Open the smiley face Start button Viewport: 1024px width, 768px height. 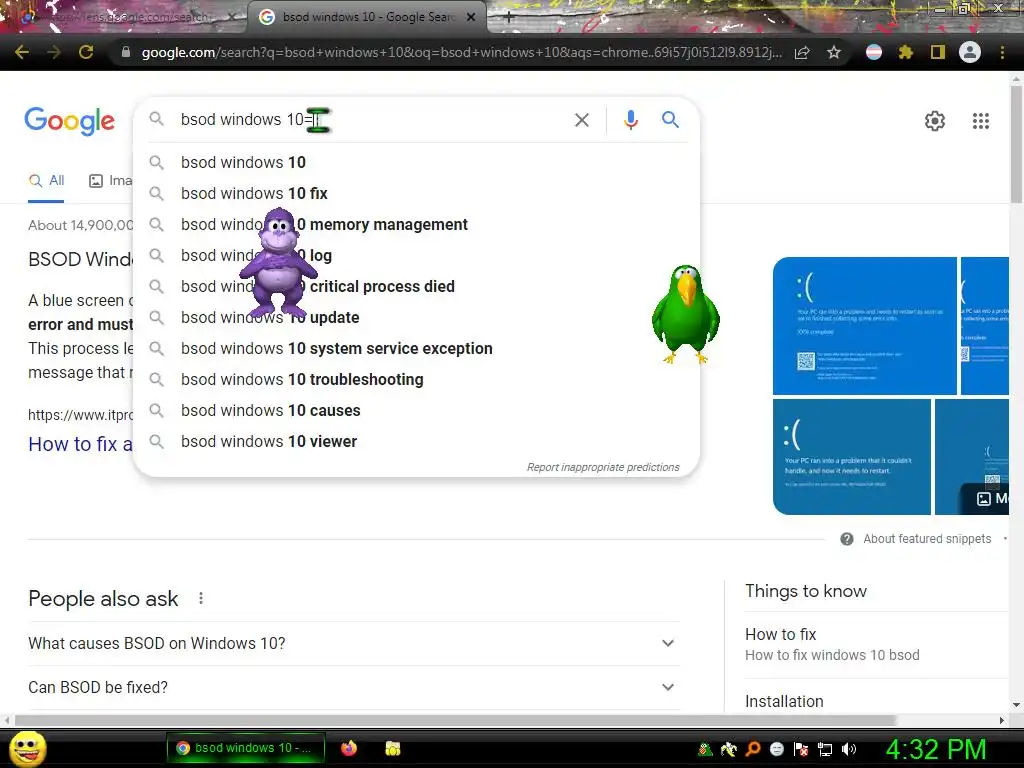click(x=27, y=748)
